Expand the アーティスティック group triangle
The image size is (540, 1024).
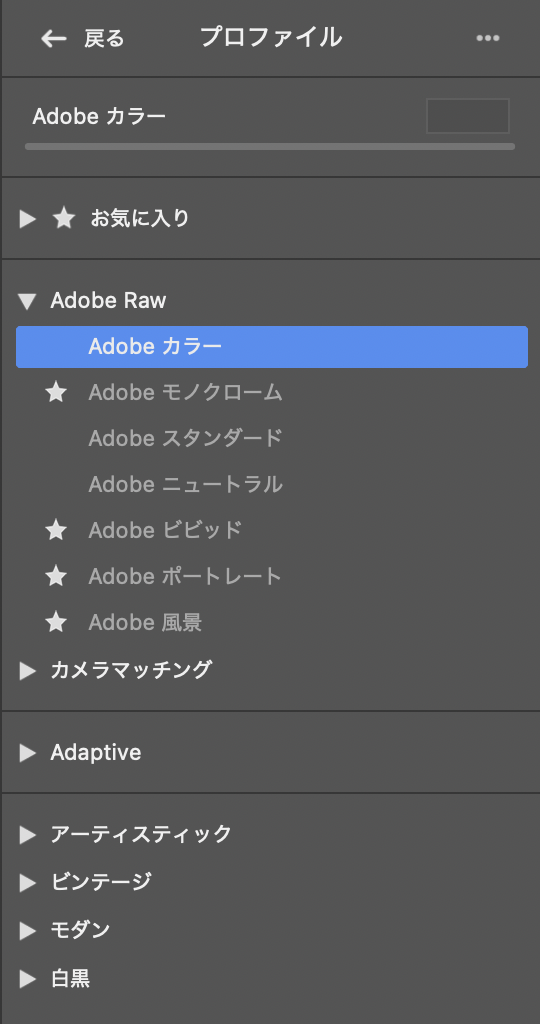[27, 835]
